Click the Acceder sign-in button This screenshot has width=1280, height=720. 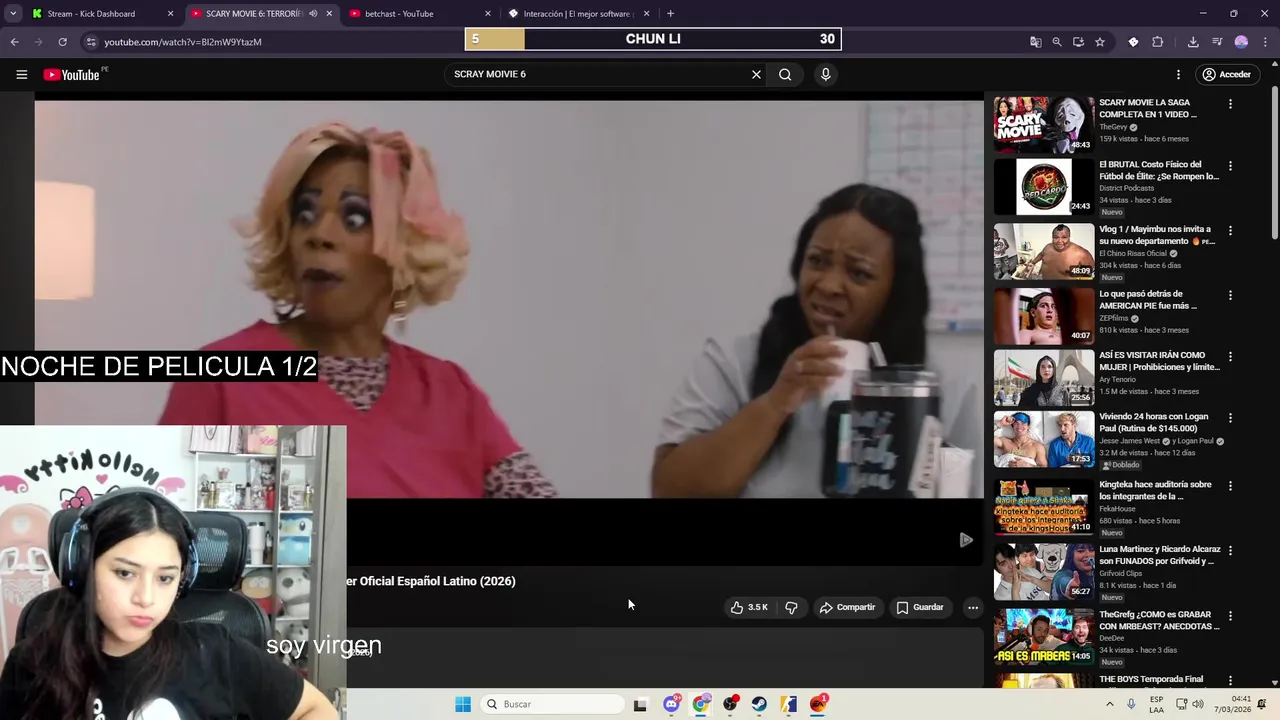click(1226, 74)
